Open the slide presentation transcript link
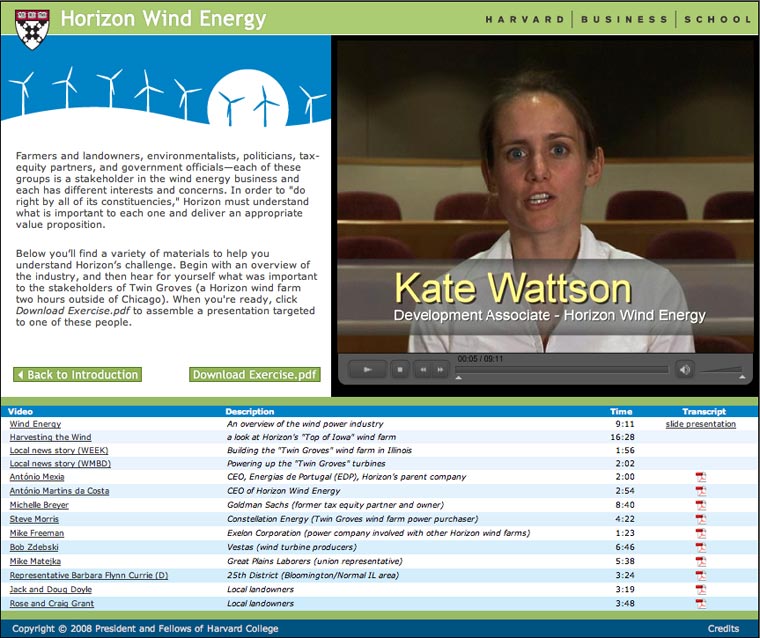The image size is (760, 638). pyautogui.click(x=700, y=424)
